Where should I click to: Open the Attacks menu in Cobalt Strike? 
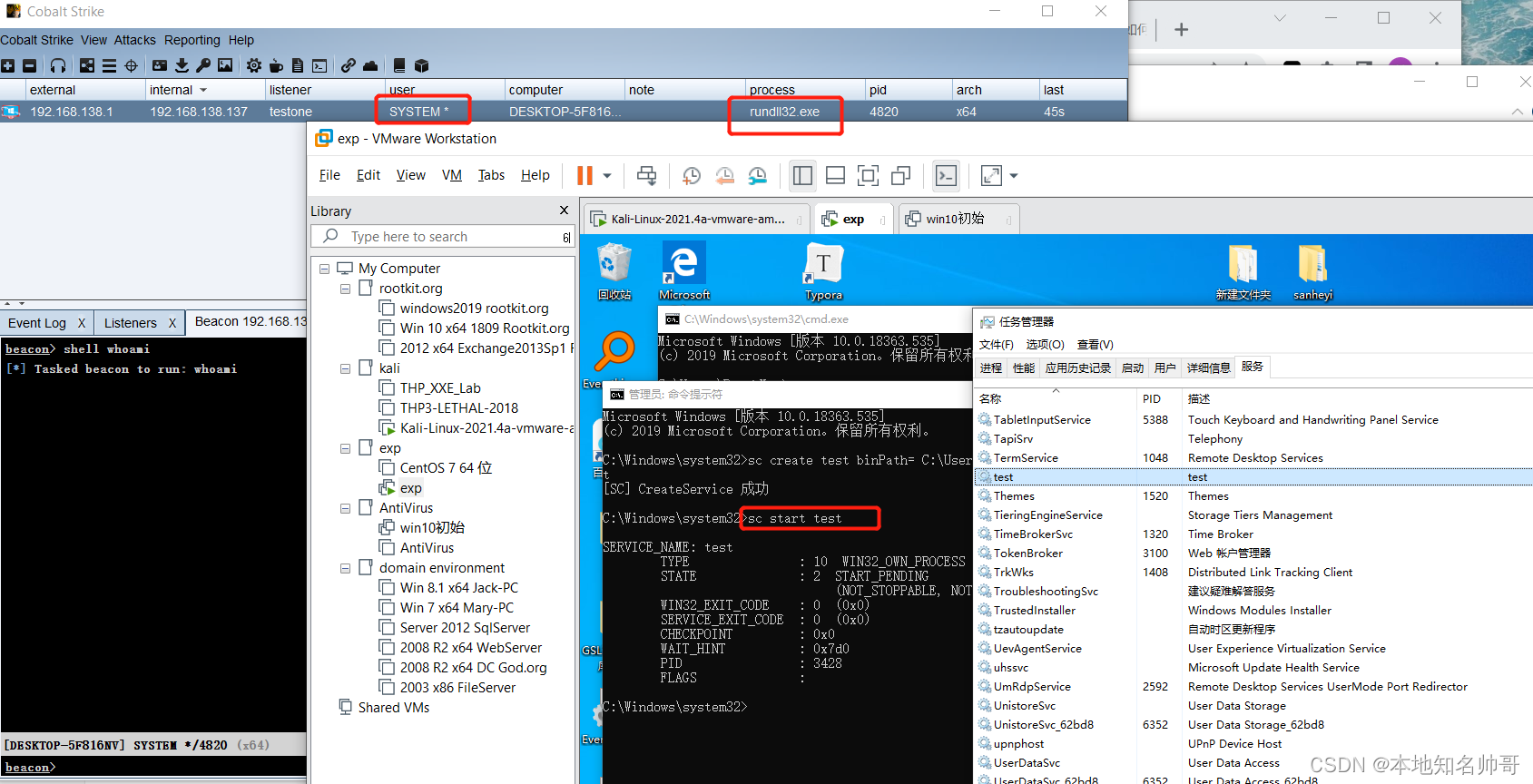(134, 40)
